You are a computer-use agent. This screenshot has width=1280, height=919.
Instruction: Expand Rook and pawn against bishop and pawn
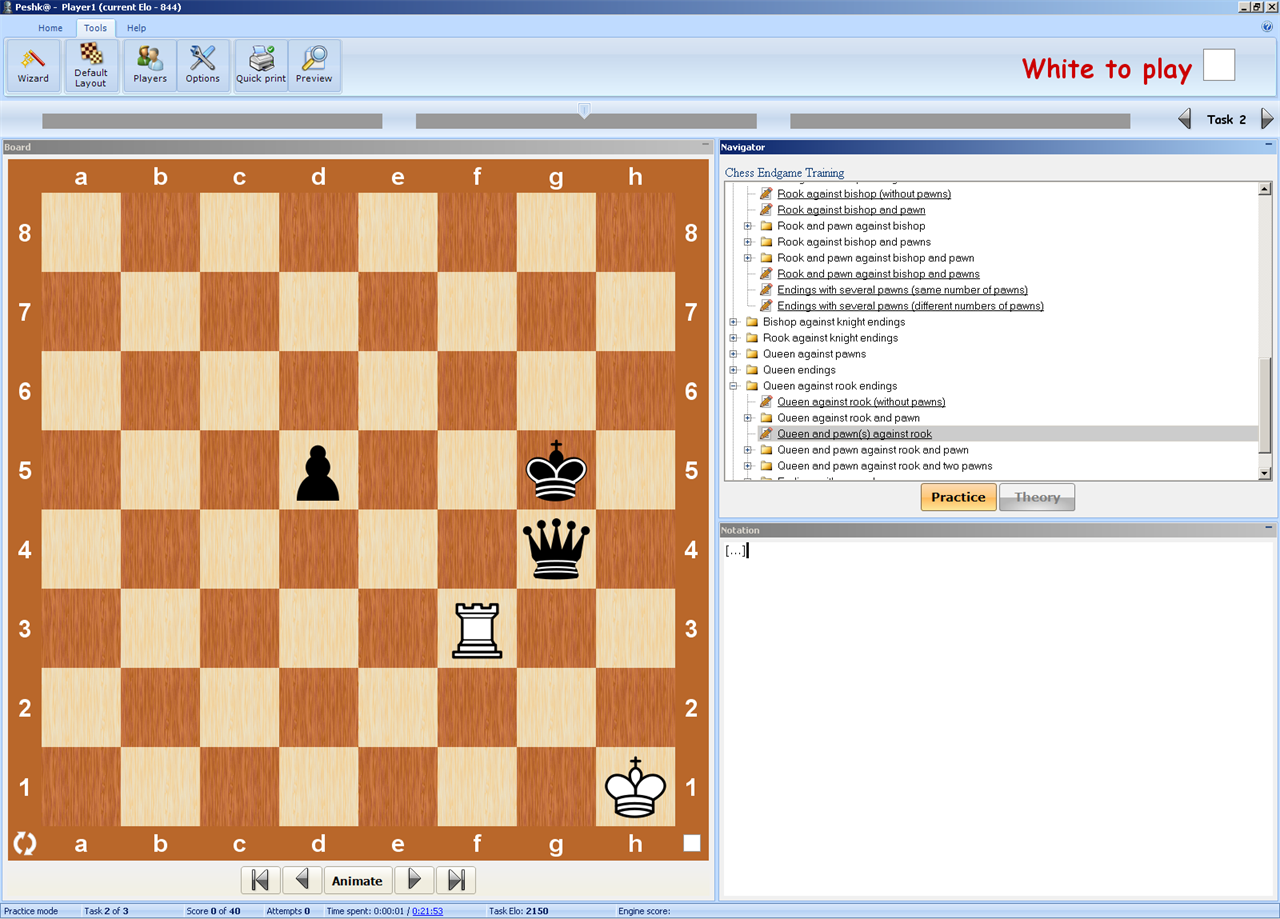coord(747,258)
